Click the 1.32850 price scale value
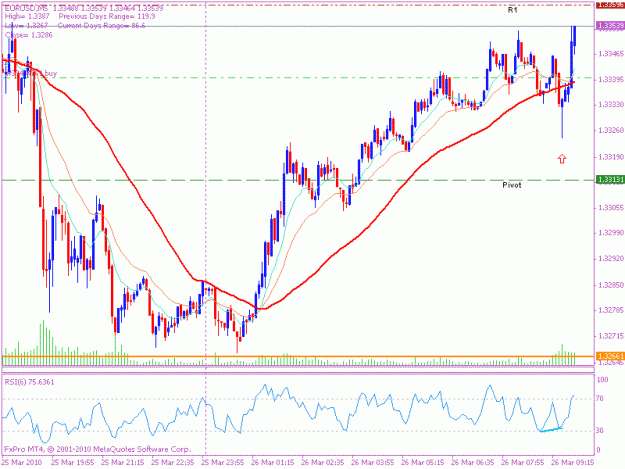The width and height of the screenshot is (625, 469). click(x=611, y=285)
